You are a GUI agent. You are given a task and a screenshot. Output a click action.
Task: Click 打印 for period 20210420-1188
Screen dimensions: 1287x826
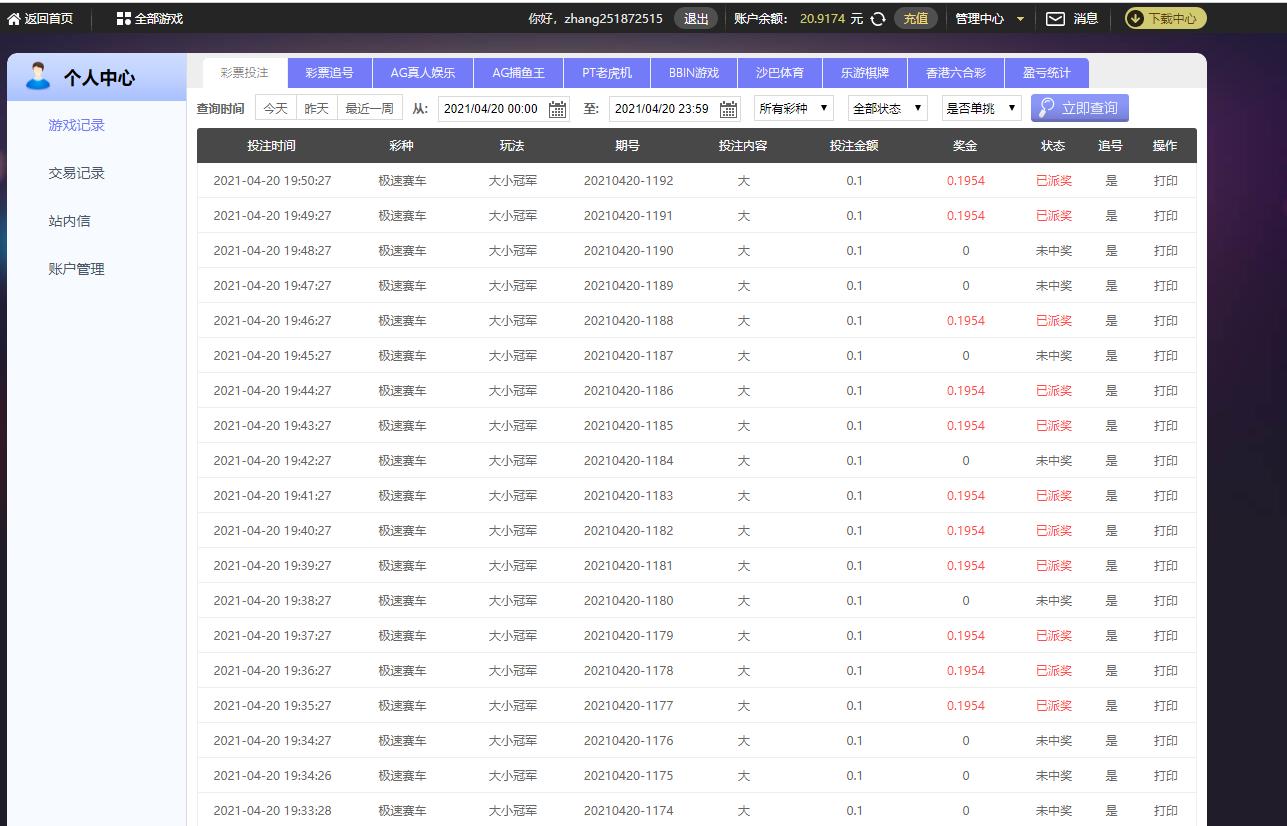(1165, 321)
